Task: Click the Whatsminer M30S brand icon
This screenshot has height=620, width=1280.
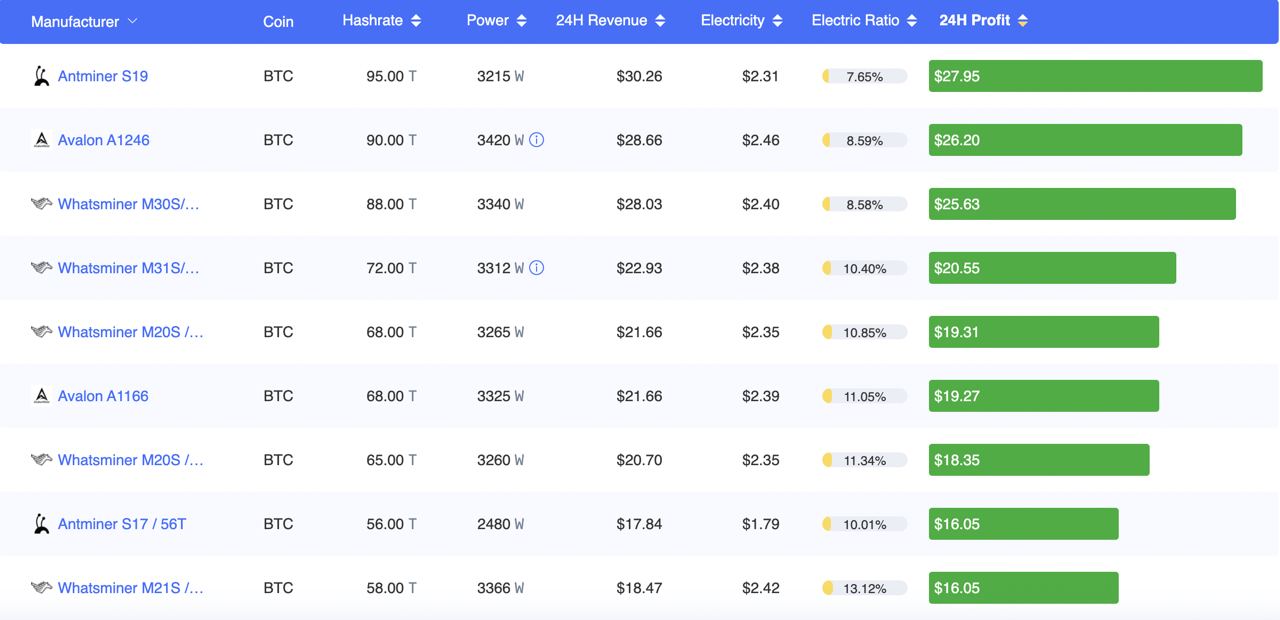Action: (41, 204)
